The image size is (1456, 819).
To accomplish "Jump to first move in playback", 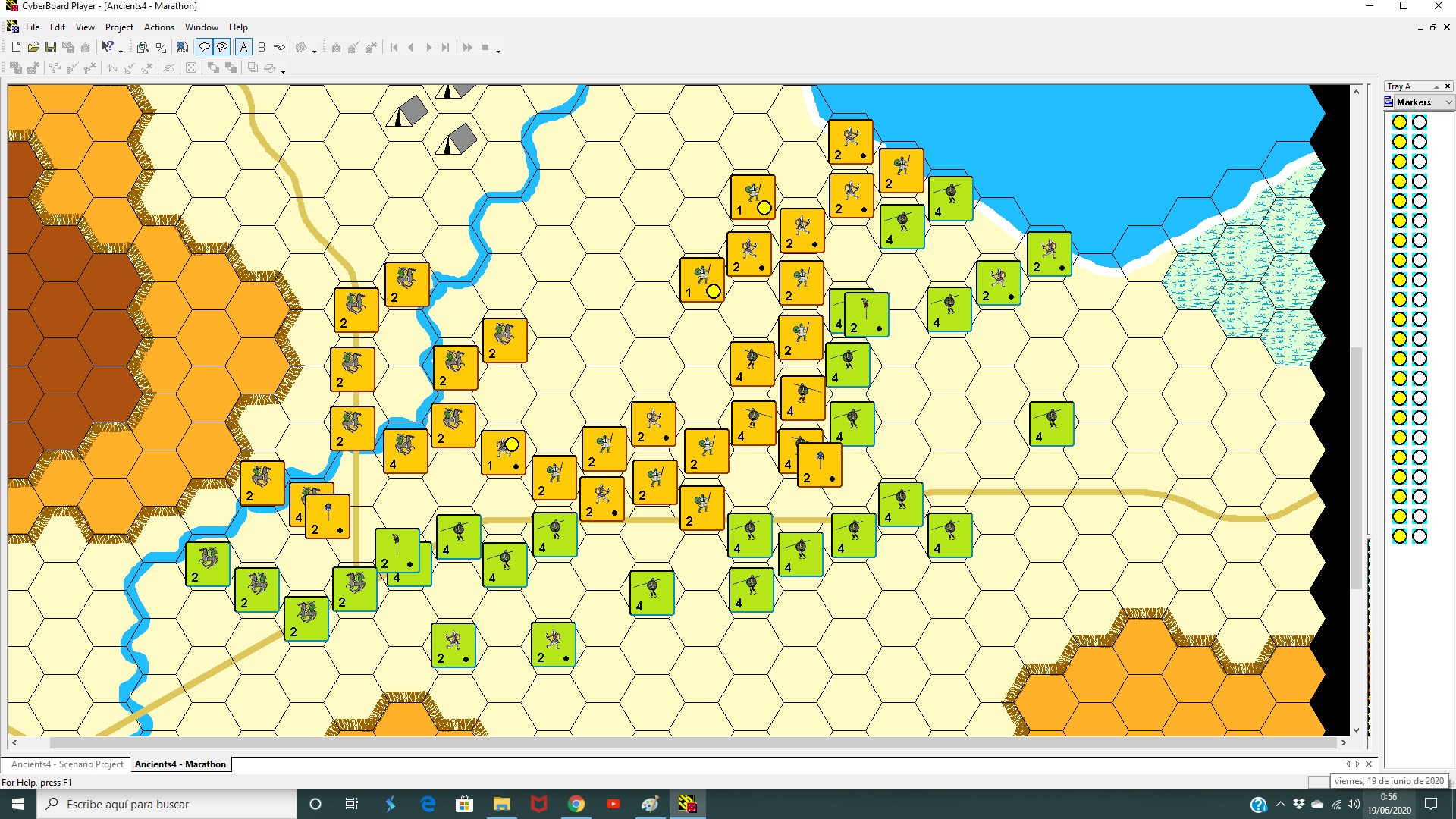I will (x=394, y=47).
